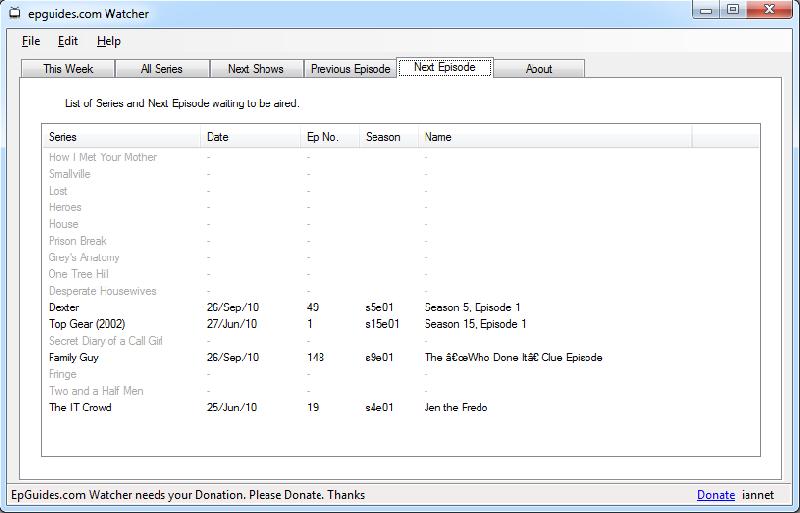Screen dimensions: 800x513
Task: Minimize the epguides.com Watcher window
Action: [x=706, y=10]
